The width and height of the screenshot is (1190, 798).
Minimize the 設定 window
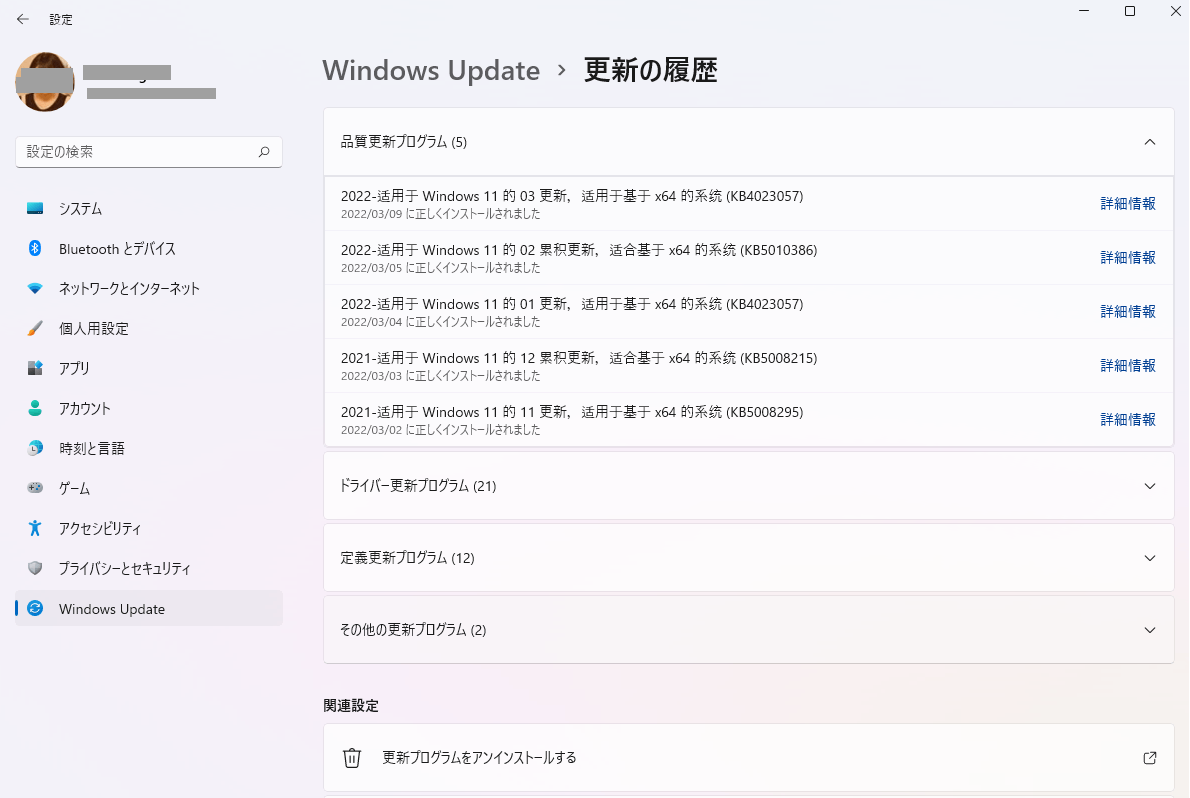(1084, 11)
